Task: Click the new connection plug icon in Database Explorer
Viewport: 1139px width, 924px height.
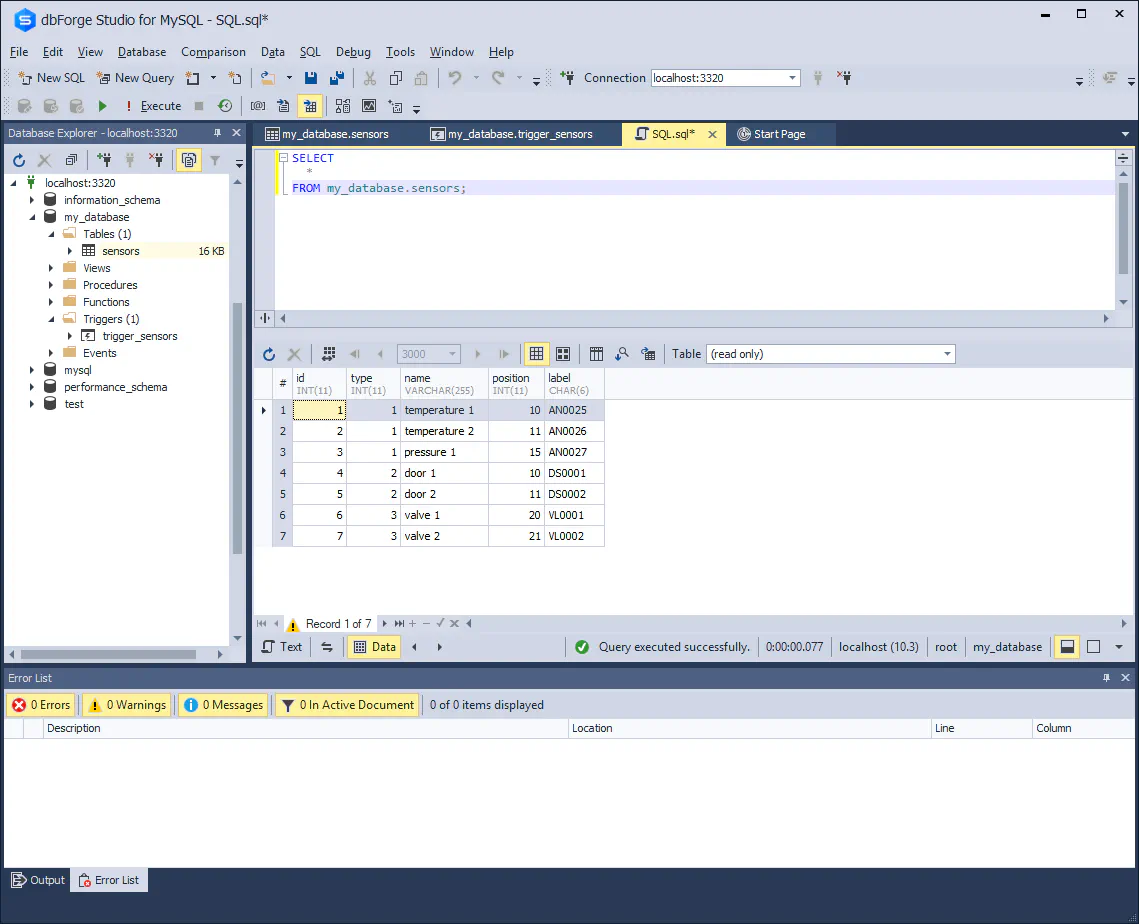Action: (x=104, y=161)
